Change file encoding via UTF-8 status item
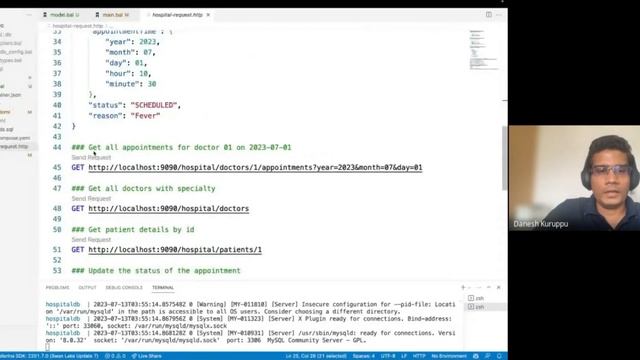This screenshot has width=640, height=360. [388, 356]
